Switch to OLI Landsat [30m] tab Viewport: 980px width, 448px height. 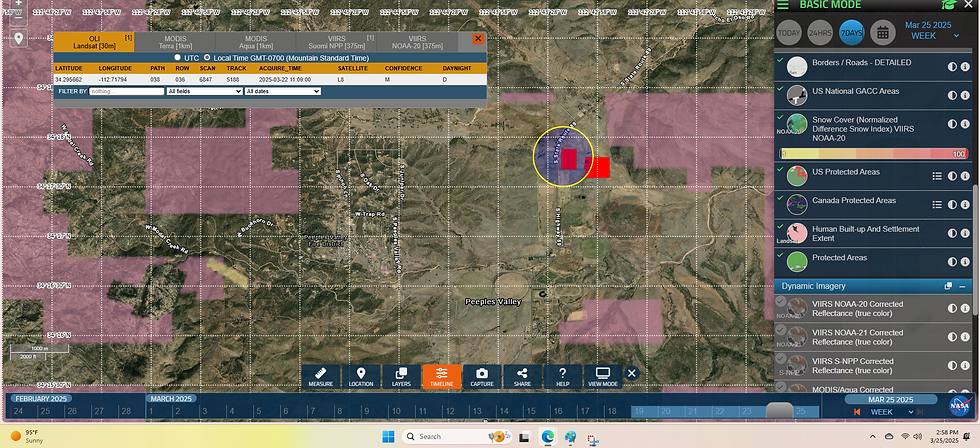point(94,42)
